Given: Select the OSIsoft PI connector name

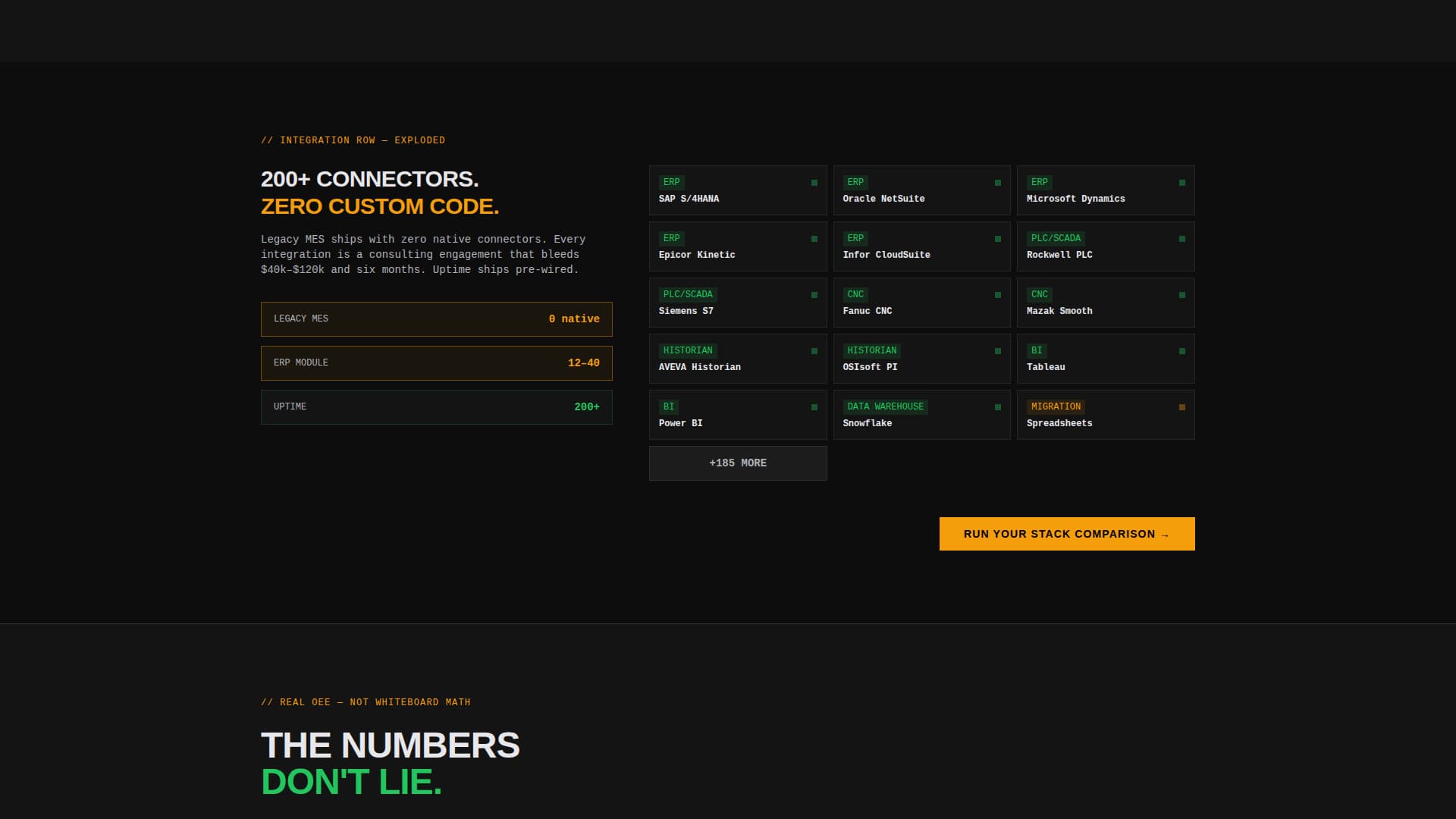Looking at the screenshot, I should pos(870,367).
